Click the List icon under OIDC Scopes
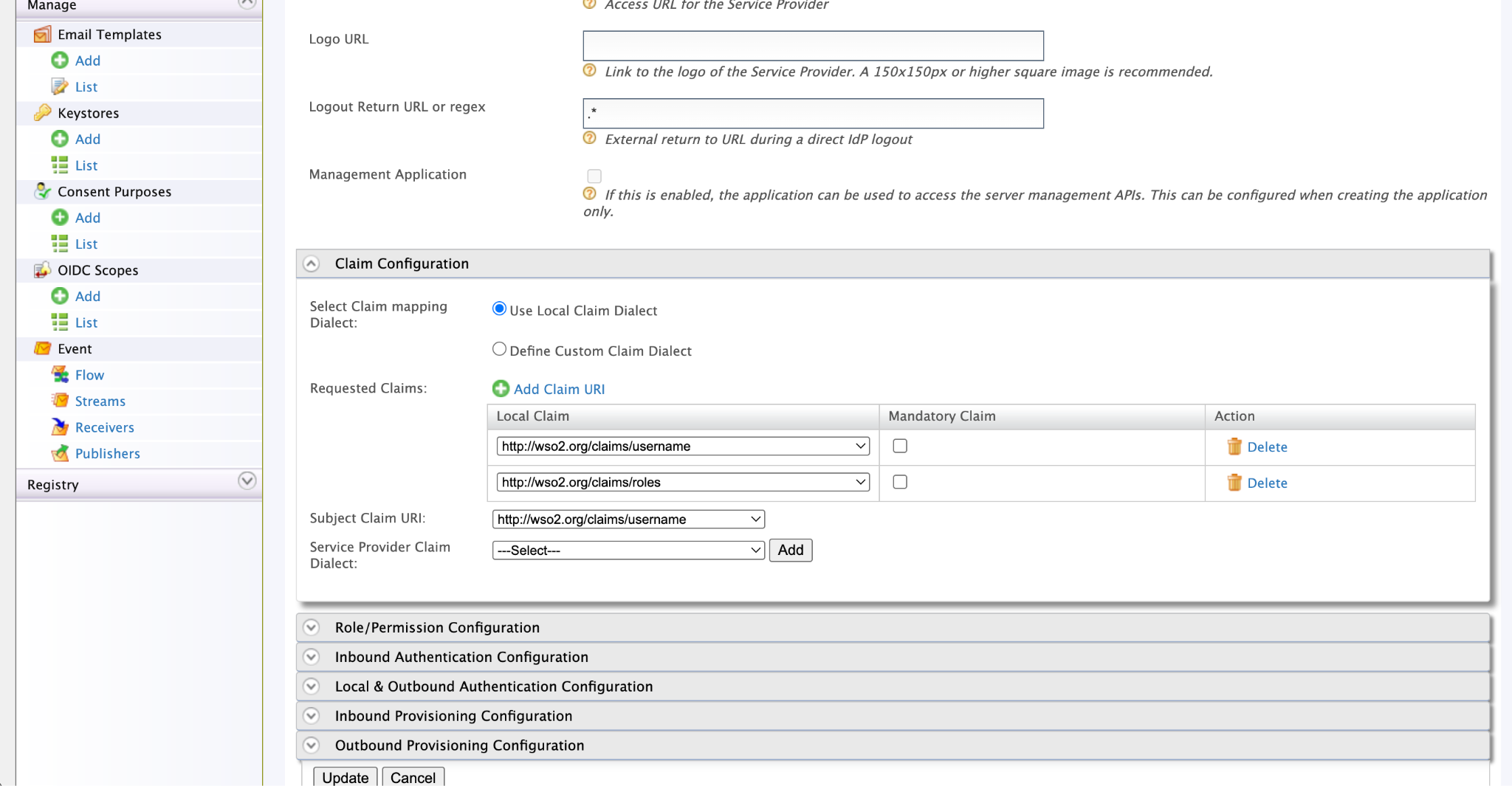The width and height of the screenshot is (1512, 786). pos(60,323)
